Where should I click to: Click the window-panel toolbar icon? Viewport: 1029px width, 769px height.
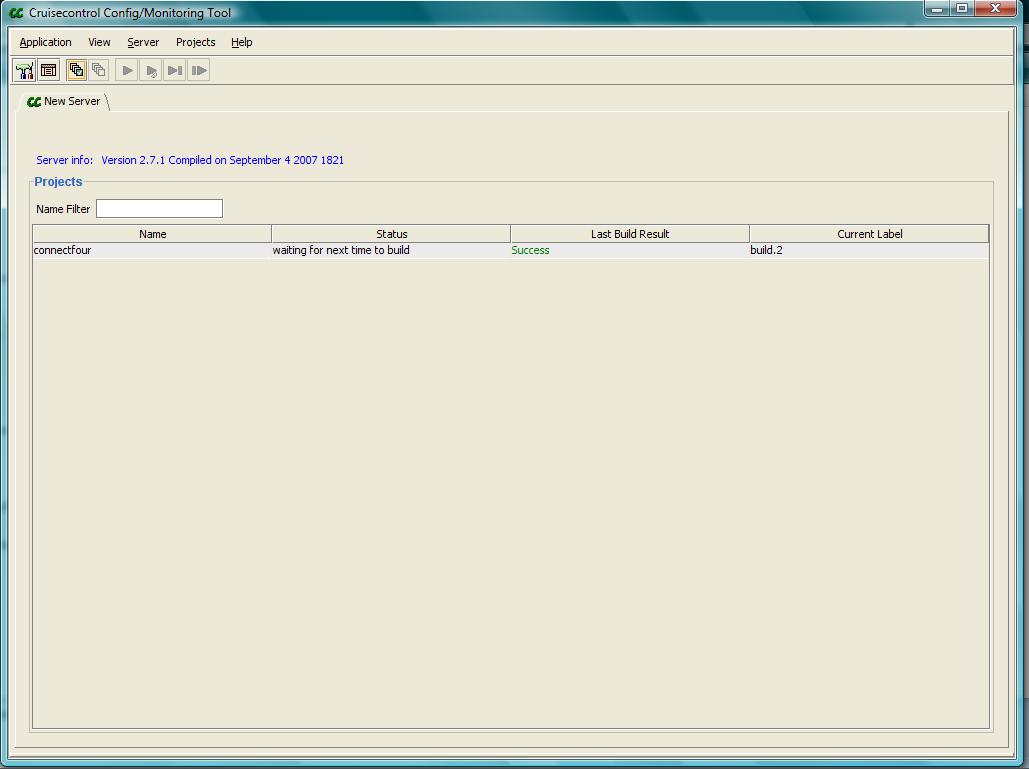click(48, 70)
